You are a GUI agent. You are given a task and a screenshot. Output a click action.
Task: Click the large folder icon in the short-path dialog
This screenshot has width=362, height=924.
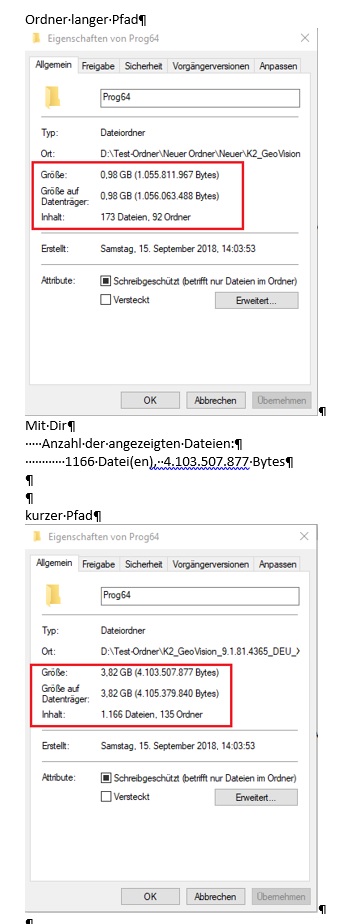click(x=53, y=595)
